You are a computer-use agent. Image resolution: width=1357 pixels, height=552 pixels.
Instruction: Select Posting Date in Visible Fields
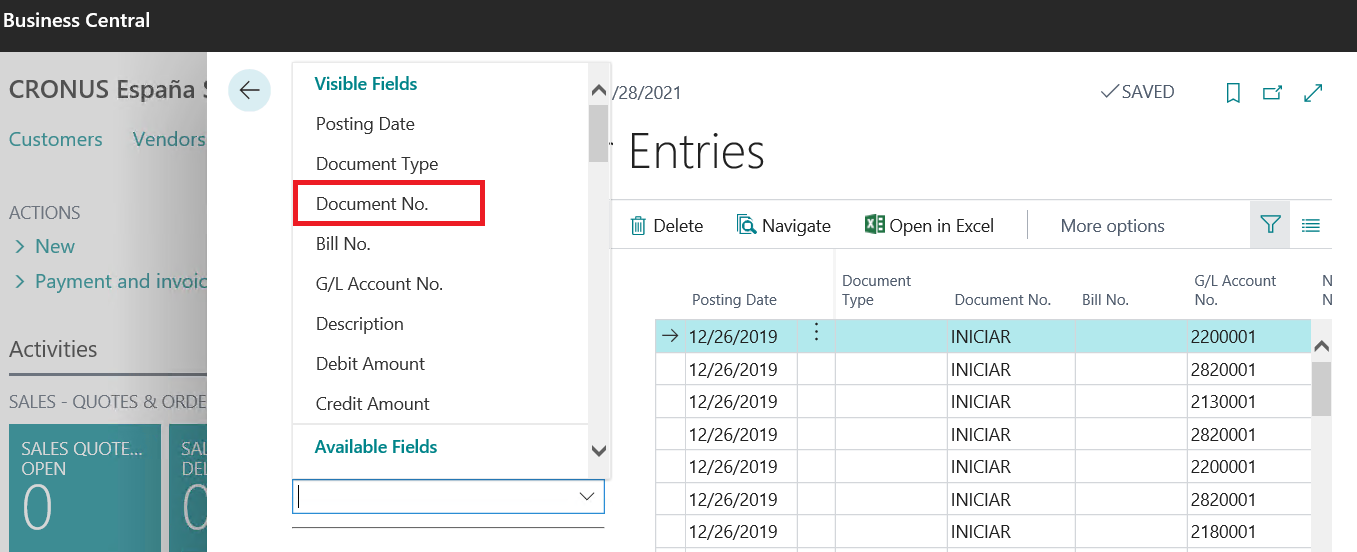365,124
